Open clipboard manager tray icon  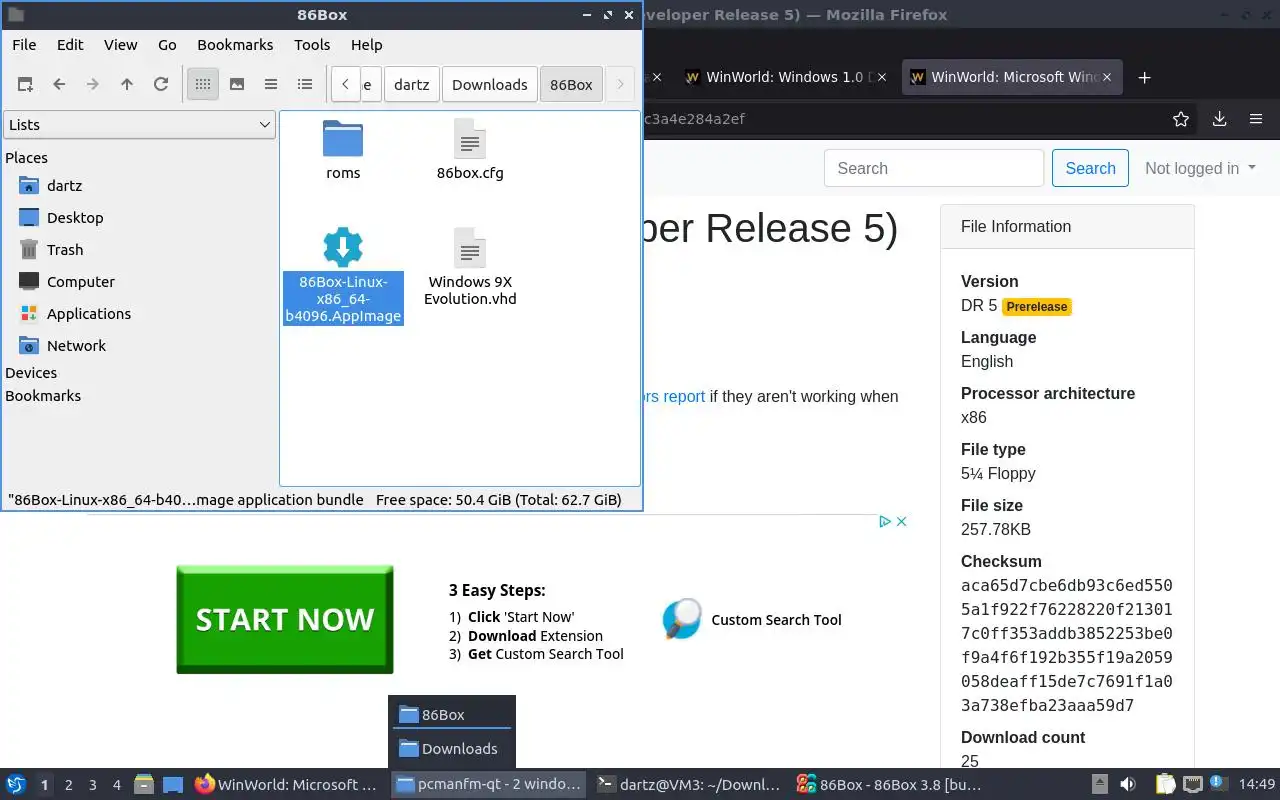pos(1165,785)
